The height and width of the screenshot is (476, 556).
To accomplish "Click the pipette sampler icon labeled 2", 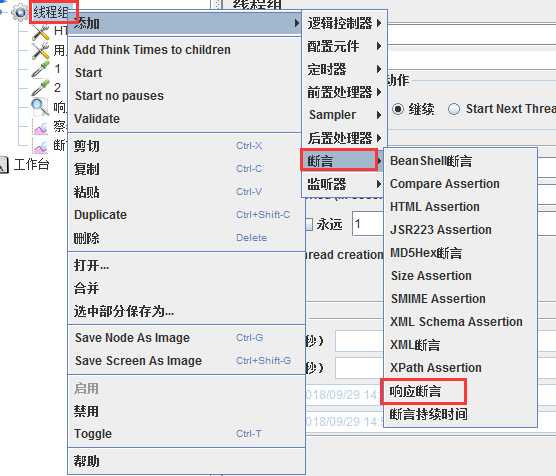I will click(40, 88).
